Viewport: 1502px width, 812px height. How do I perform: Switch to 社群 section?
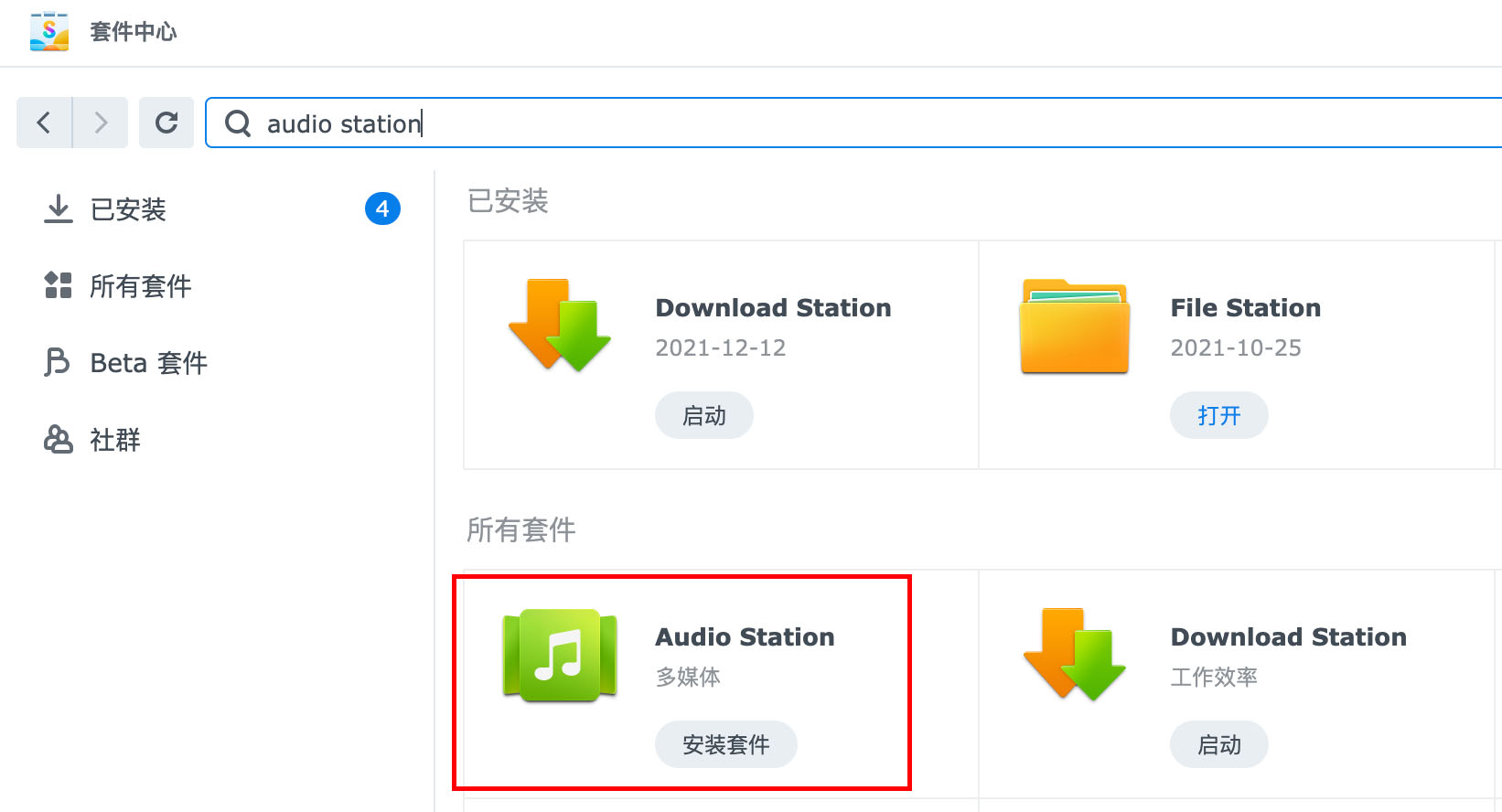click(x=115, y=440)
